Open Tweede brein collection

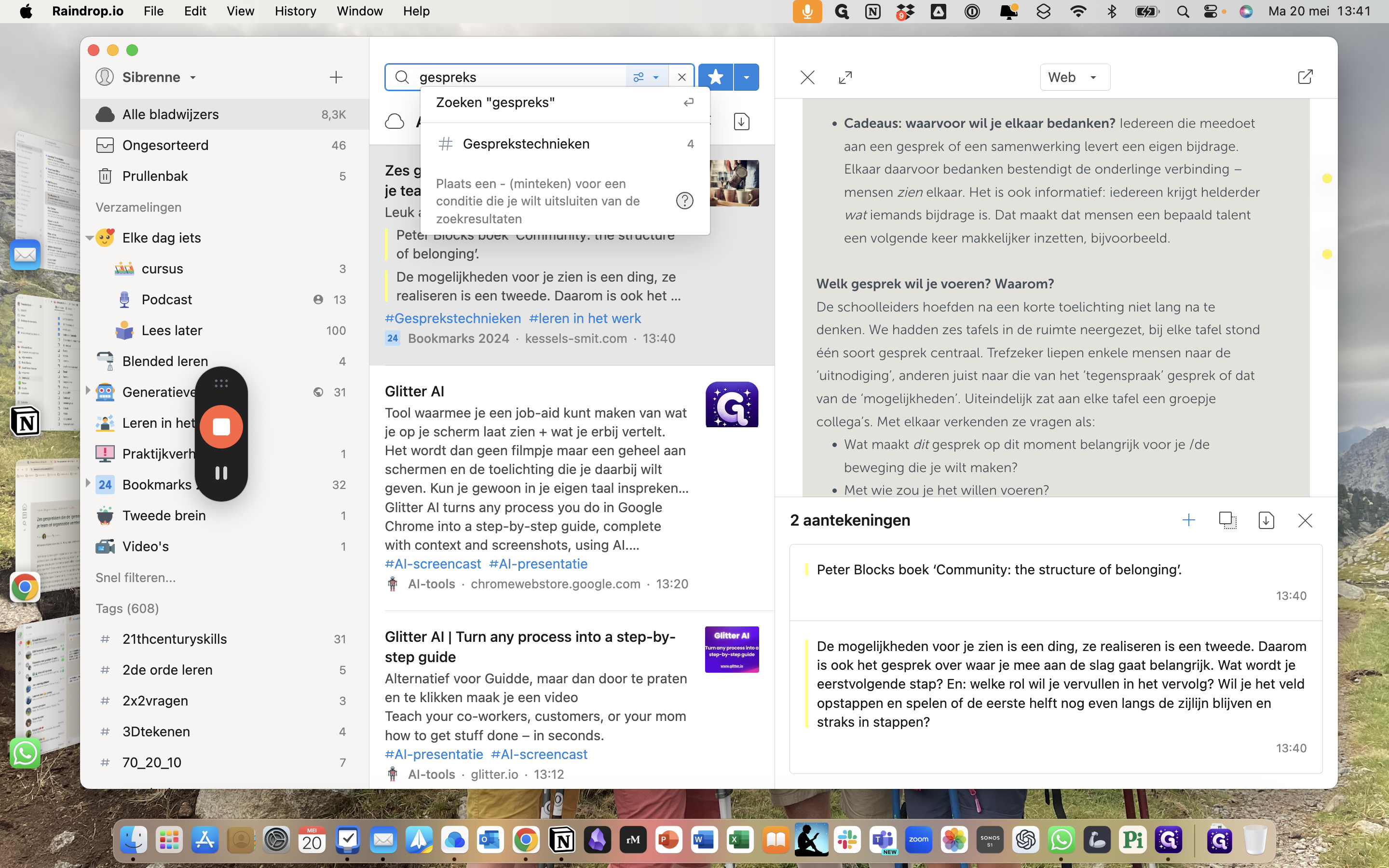coord(224,515)
